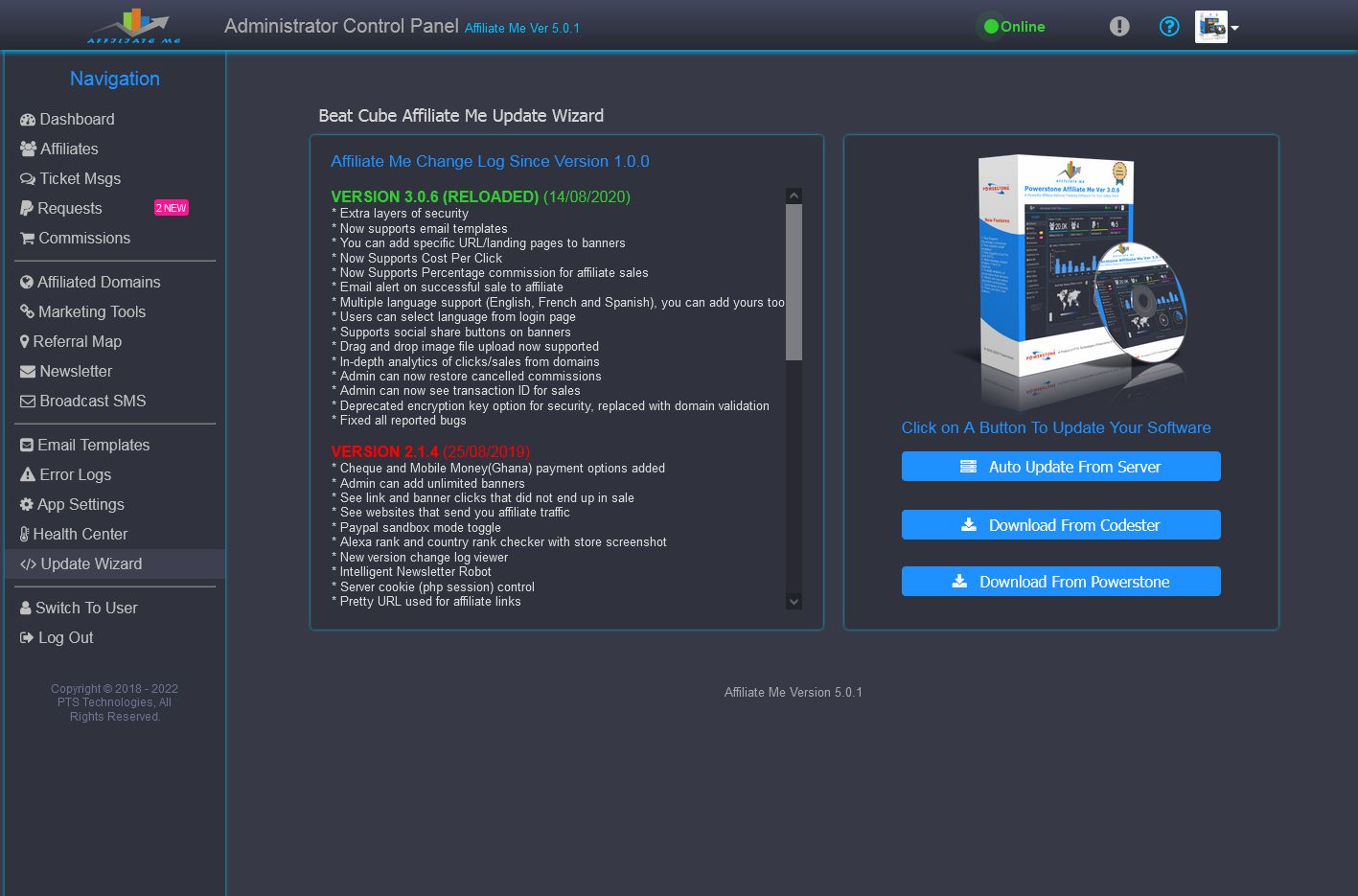This screenshot has width=1358, height=896.
Task: Expand the profile dropdown arrow
Action: click(x=1235, y=28)
